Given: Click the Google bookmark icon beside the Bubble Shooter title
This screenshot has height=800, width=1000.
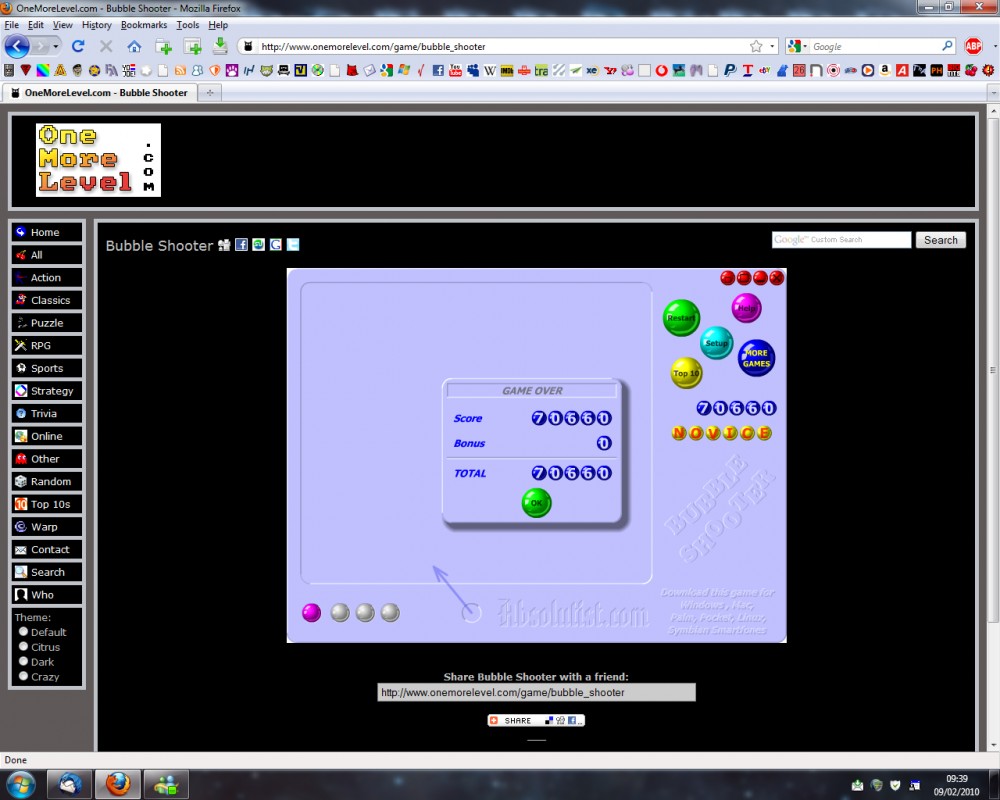Looking at the screenshot, I should pos(276,244).
